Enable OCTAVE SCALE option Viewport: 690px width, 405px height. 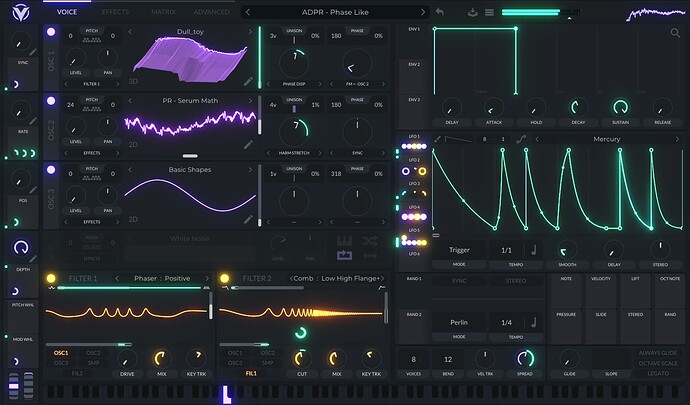coord(658,363)
